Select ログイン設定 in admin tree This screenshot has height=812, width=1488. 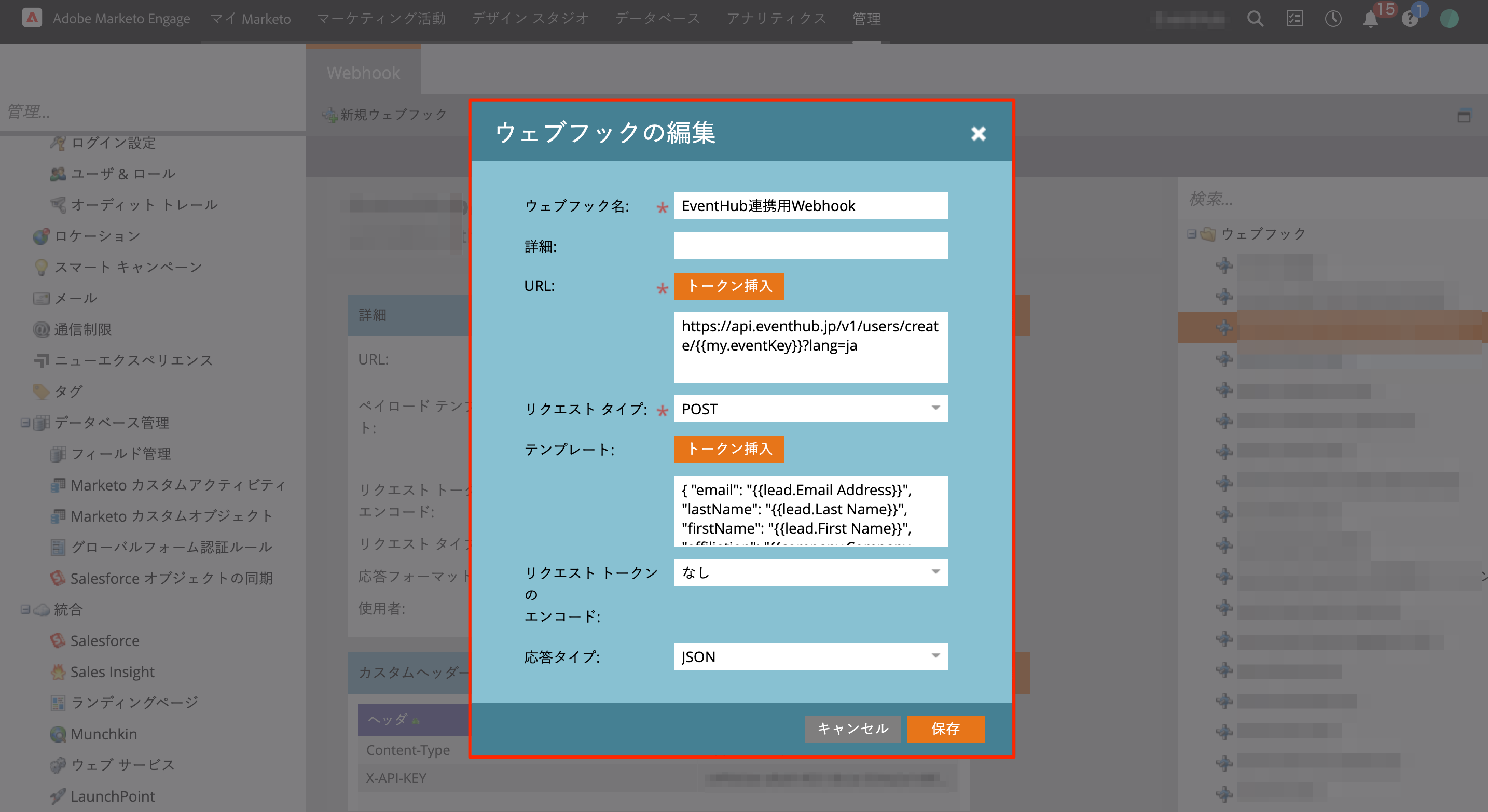113,143
